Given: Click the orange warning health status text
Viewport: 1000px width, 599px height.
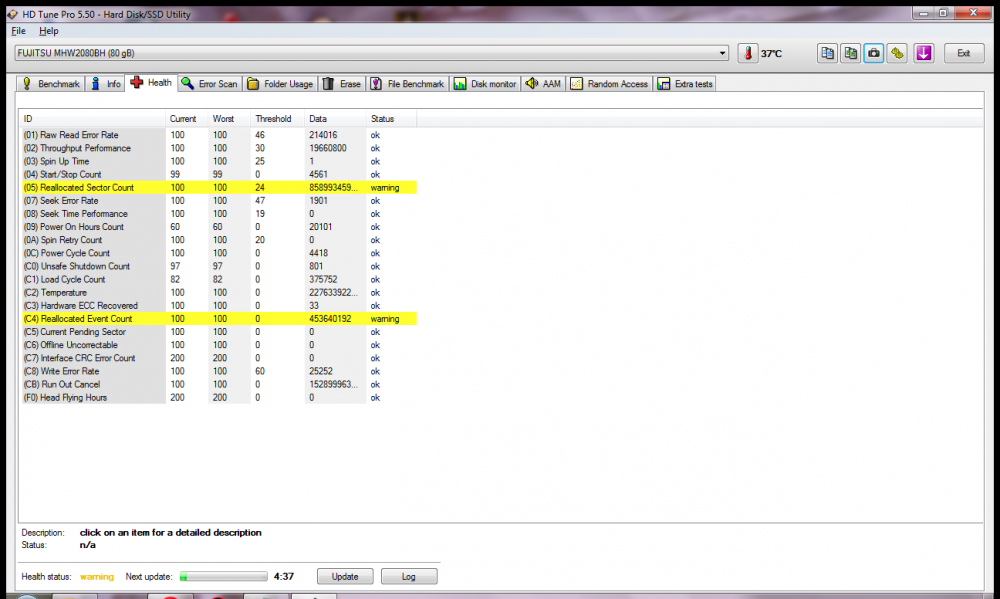Looking at the screenshot, I should (x=97, y=577).
